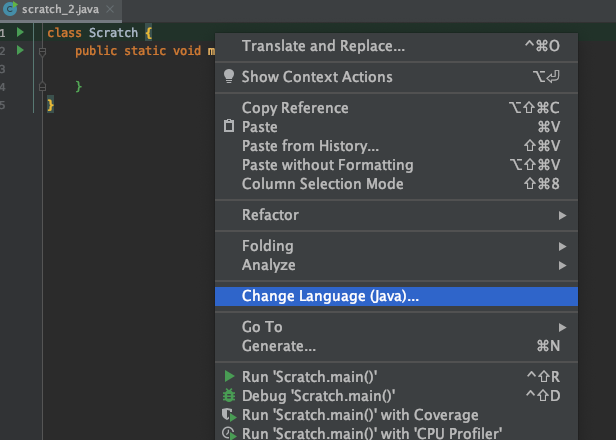This screenshot has width=616, height=440.
Task: Select Copy Reference
Action: pos(396,108)
